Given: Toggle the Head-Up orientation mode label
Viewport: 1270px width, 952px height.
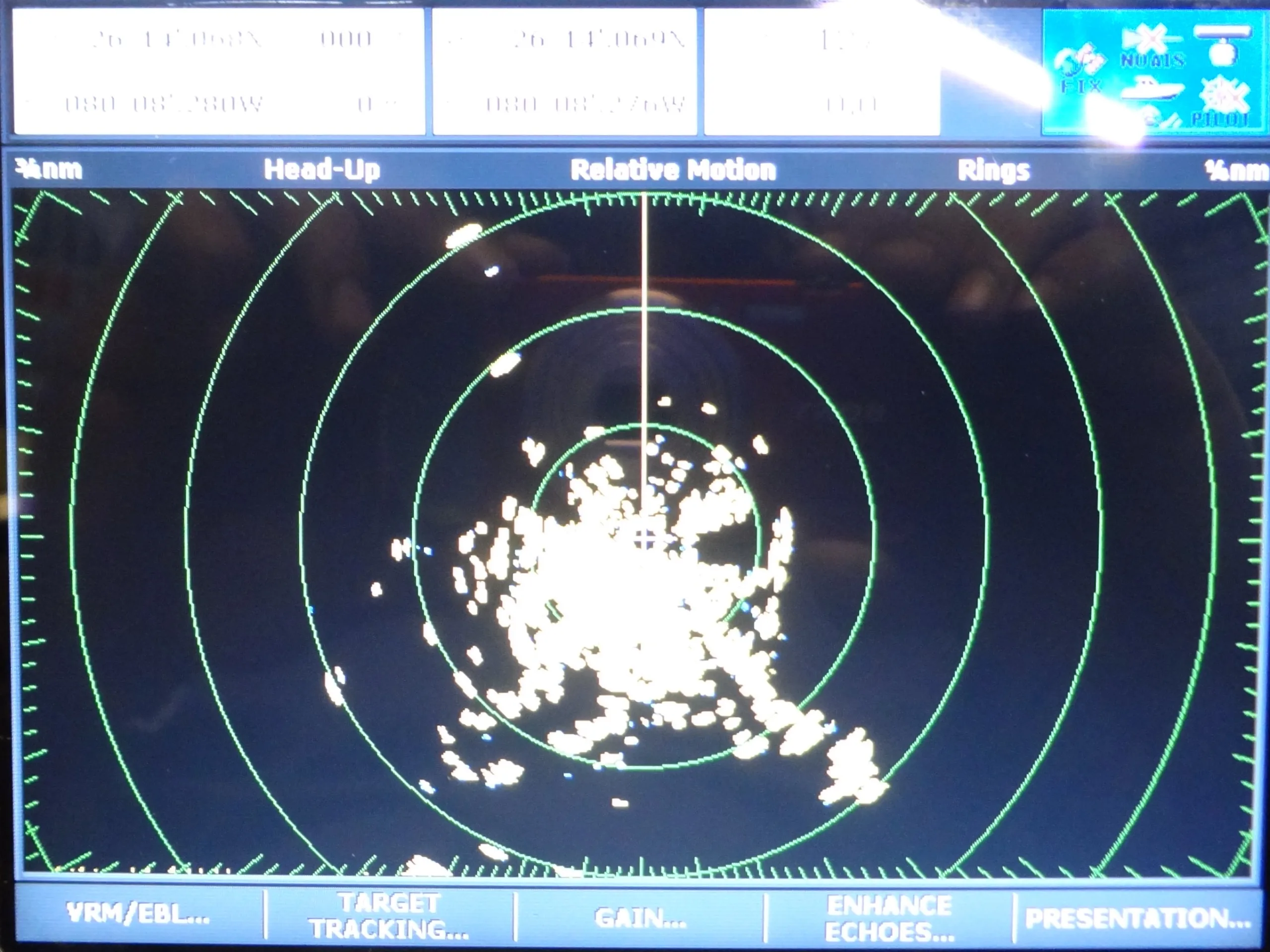Looking at the screenshot, I should click(321, 169).
